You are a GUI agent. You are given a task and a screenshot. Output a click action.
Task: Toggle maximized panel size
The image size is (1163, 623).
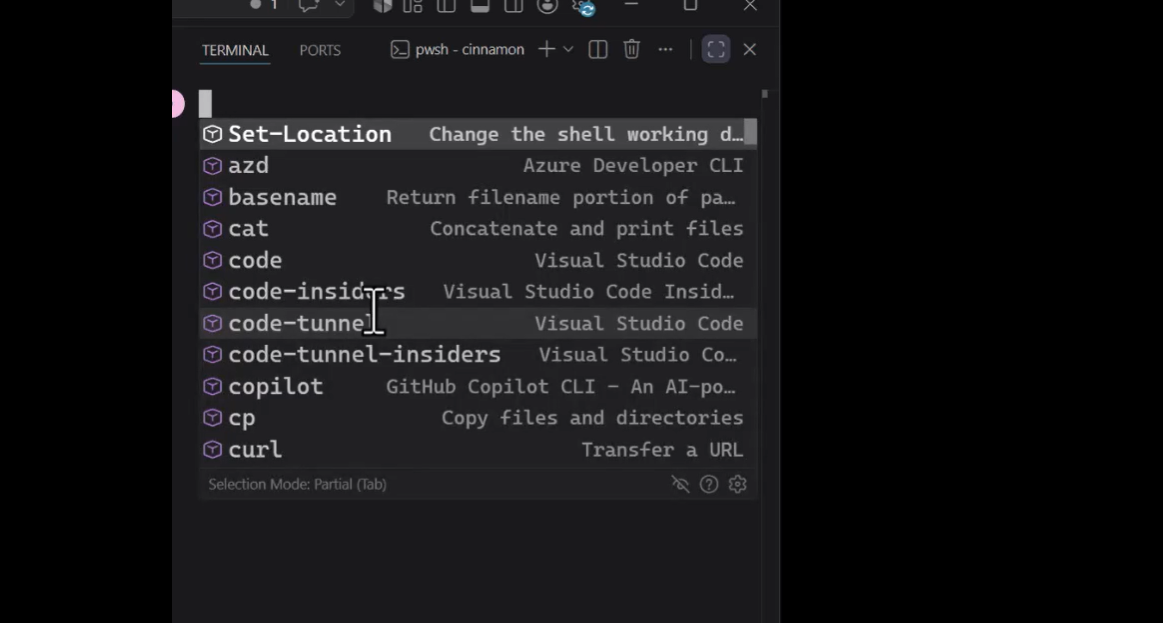pyautogui.click(x=716, y=50)
